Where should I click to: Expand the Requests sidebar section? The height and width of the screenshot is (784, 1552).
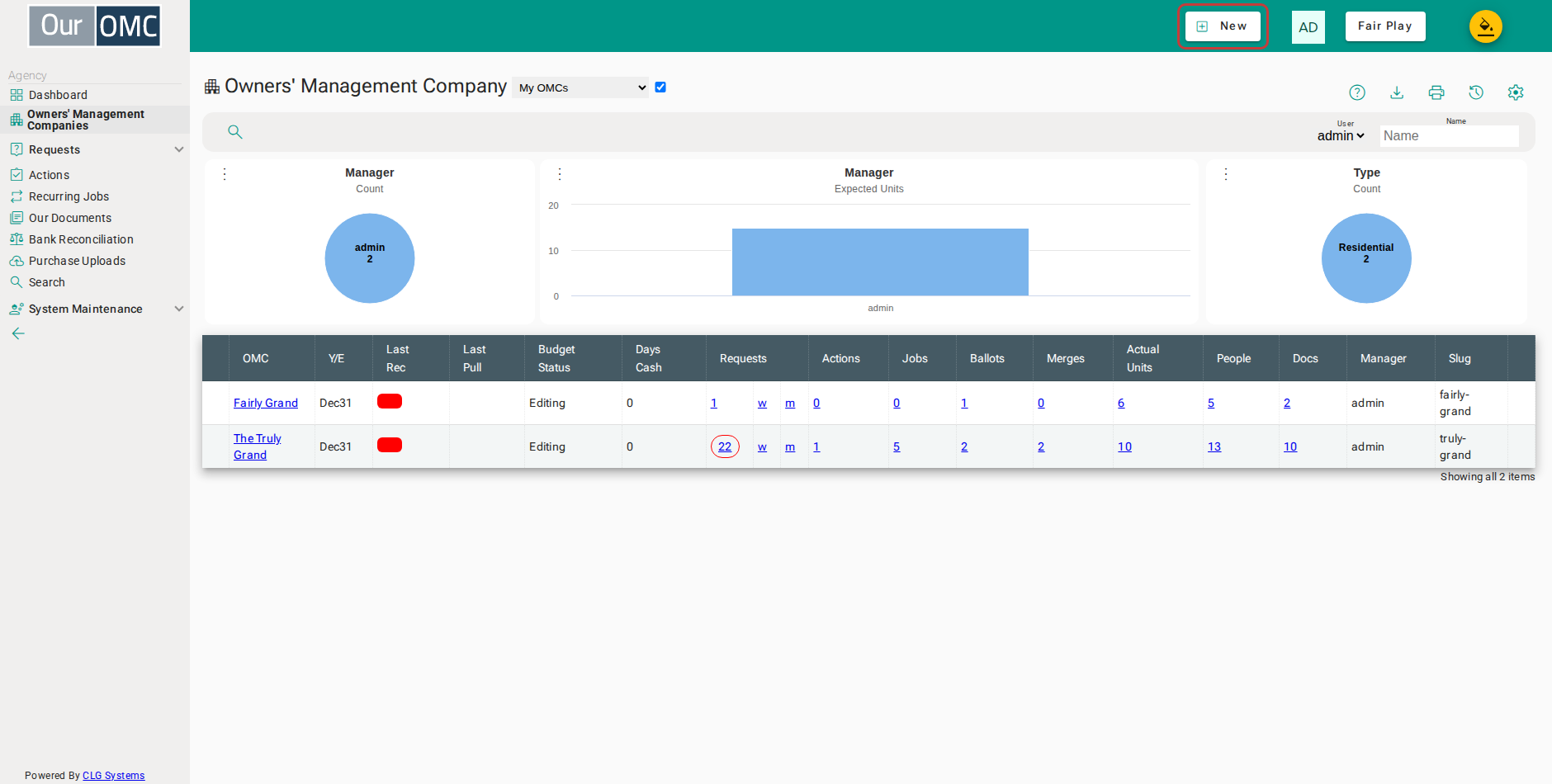pos(95,149)
